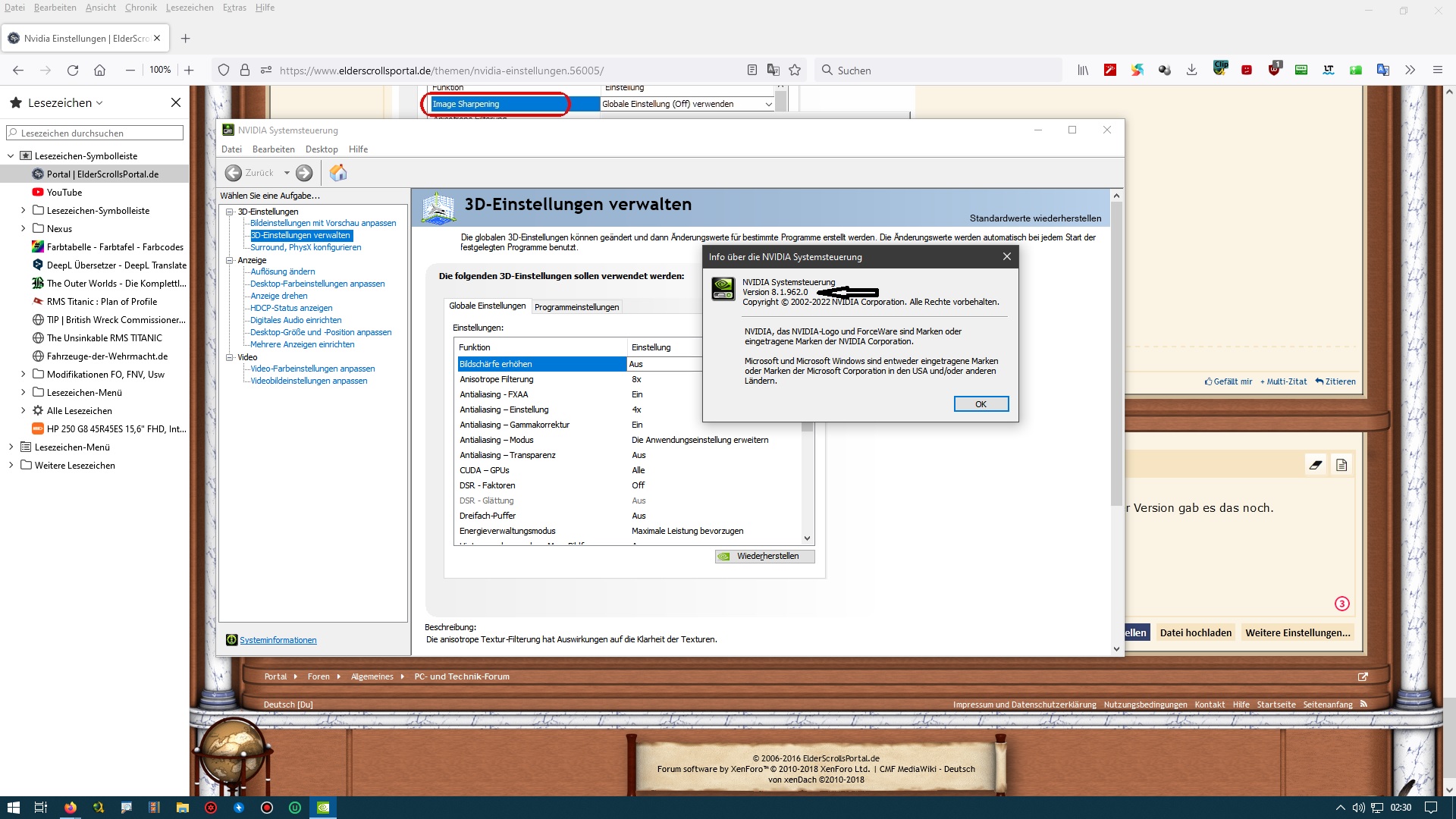The image size is (1456, 819).
Task: Open the Lesezeichen menu in menubar
Action: [190, 8]
